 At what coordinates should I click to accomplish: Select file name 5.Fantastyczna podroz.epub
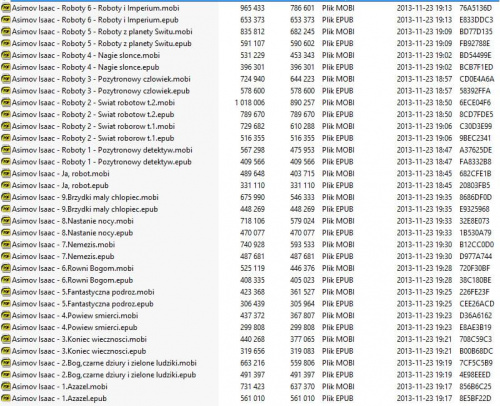tap(83, 304)
